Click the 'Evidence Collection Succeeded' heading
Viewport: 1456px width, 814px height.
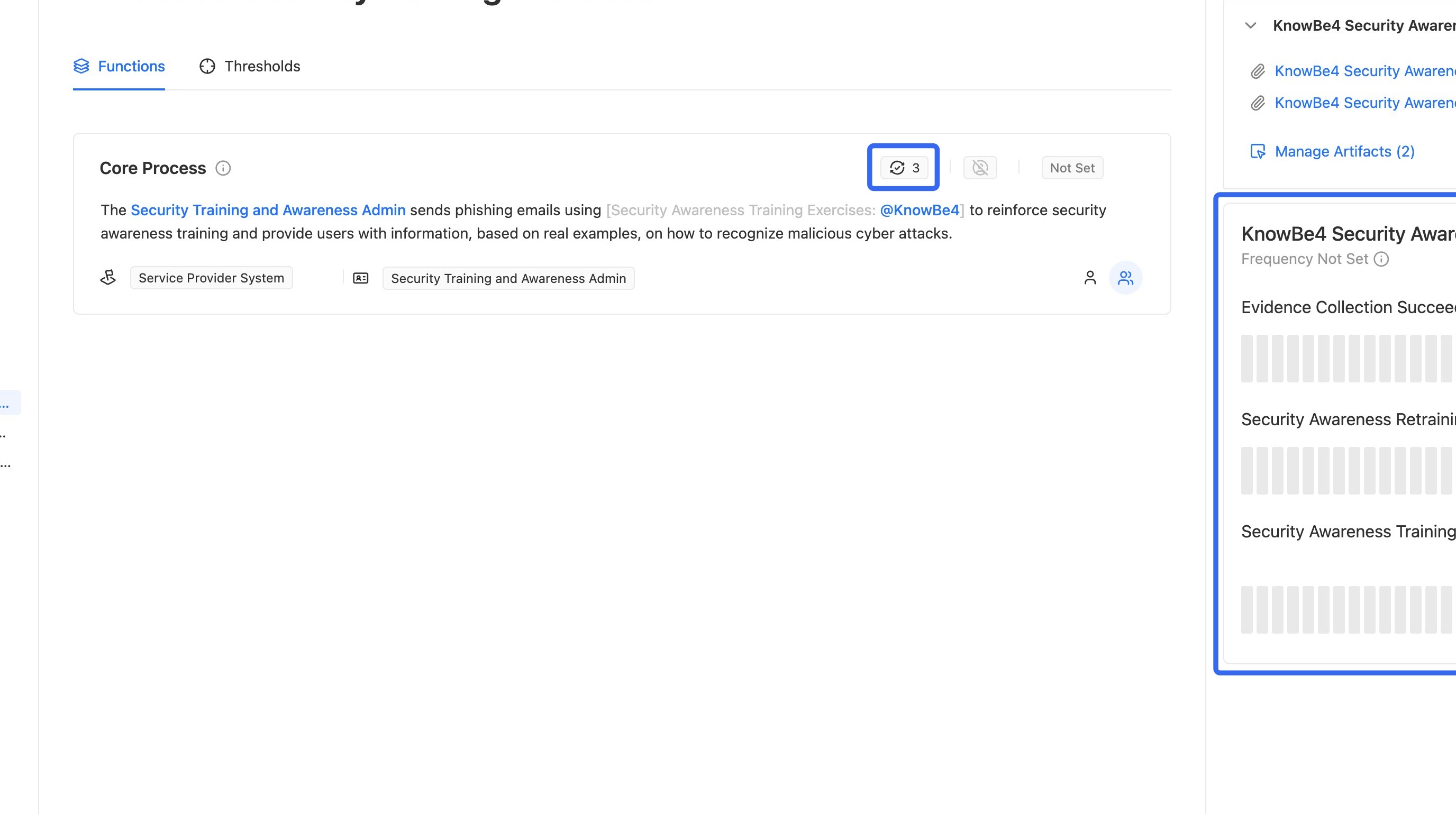pos(1349,307)
